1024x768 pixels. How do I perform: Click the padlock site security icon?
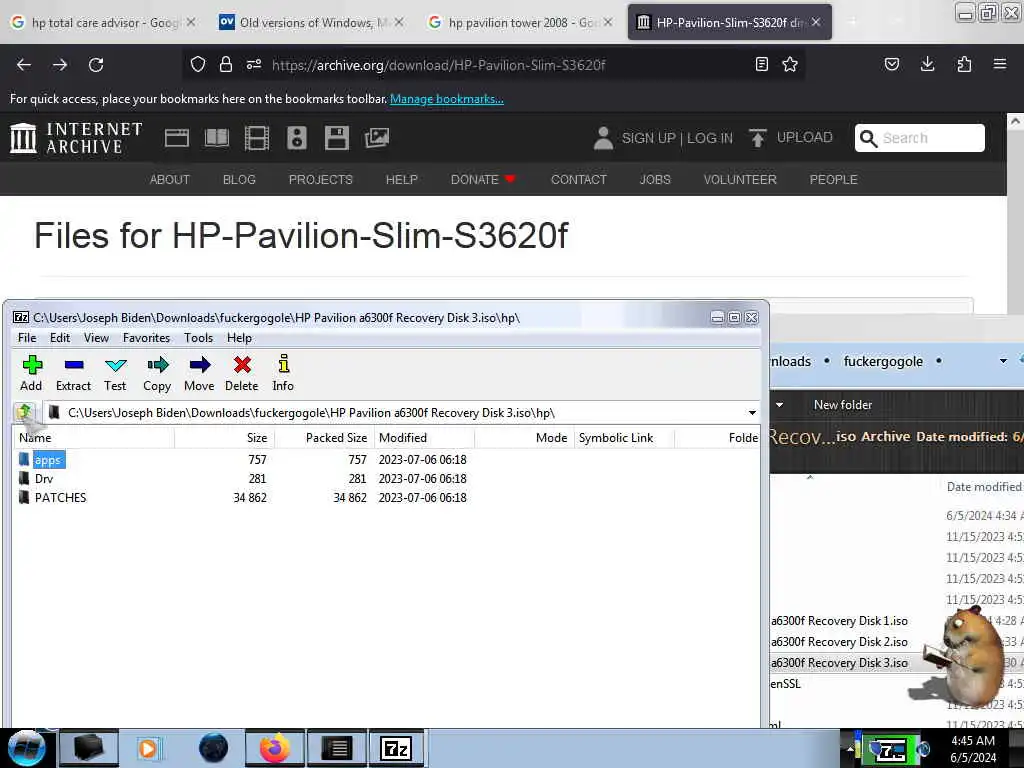pos(226,64)
